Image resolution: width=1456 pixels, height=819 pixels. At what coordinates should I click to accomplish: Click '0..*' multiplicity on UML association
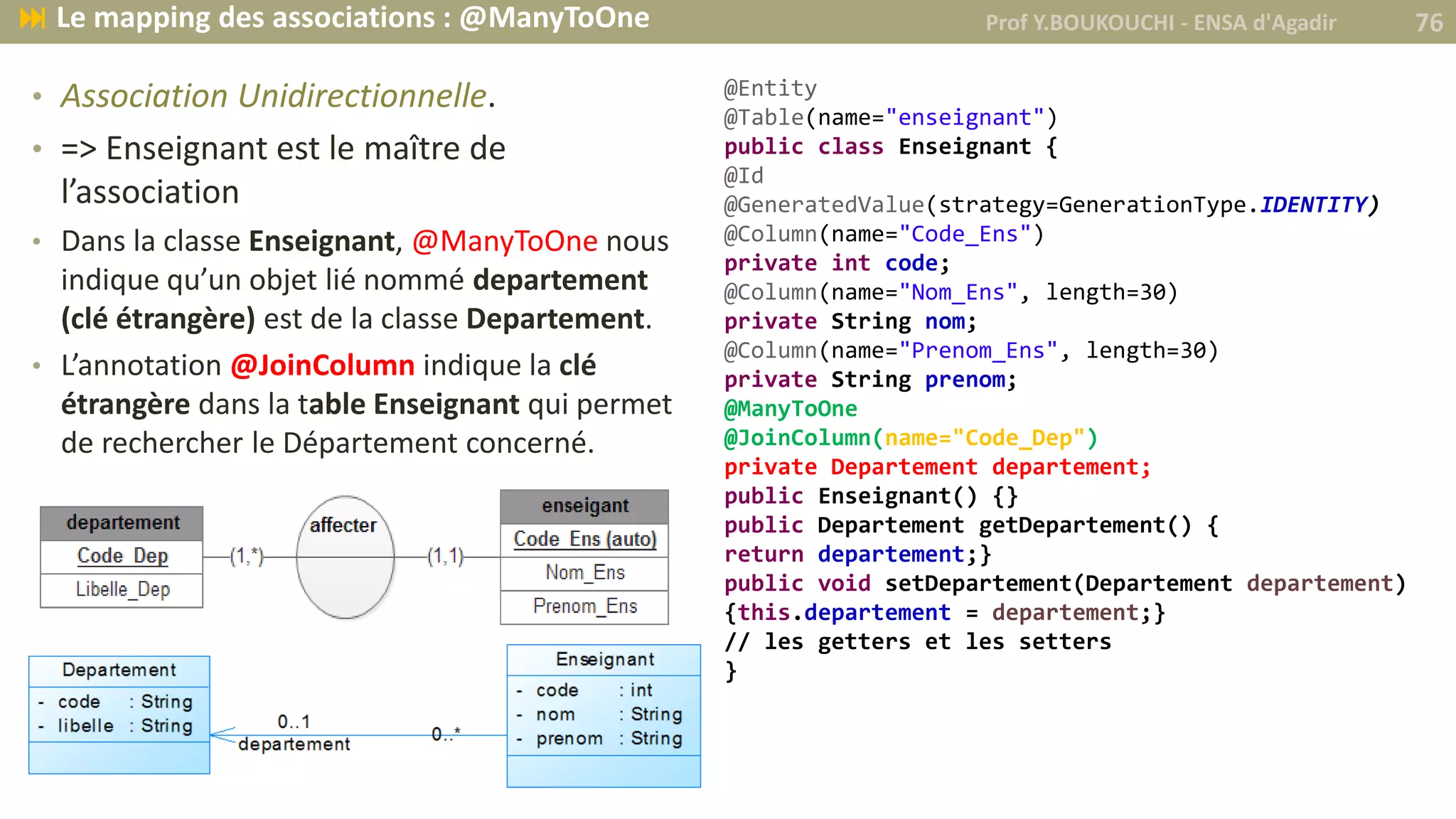click(x=446, y=734)
